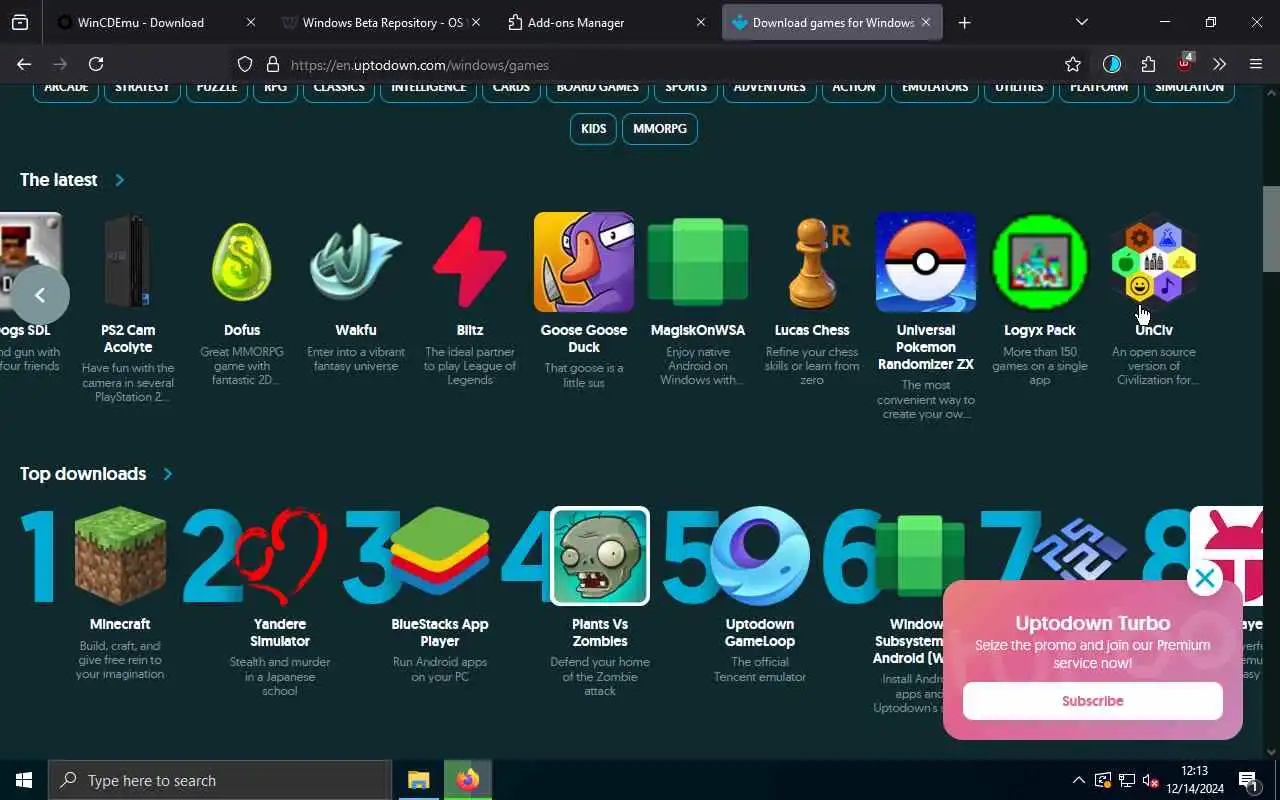1280x800 pixels.
Task: Open the Uptodown GameLoop icon
Action: pyautogui.click(x=760, y=556)
